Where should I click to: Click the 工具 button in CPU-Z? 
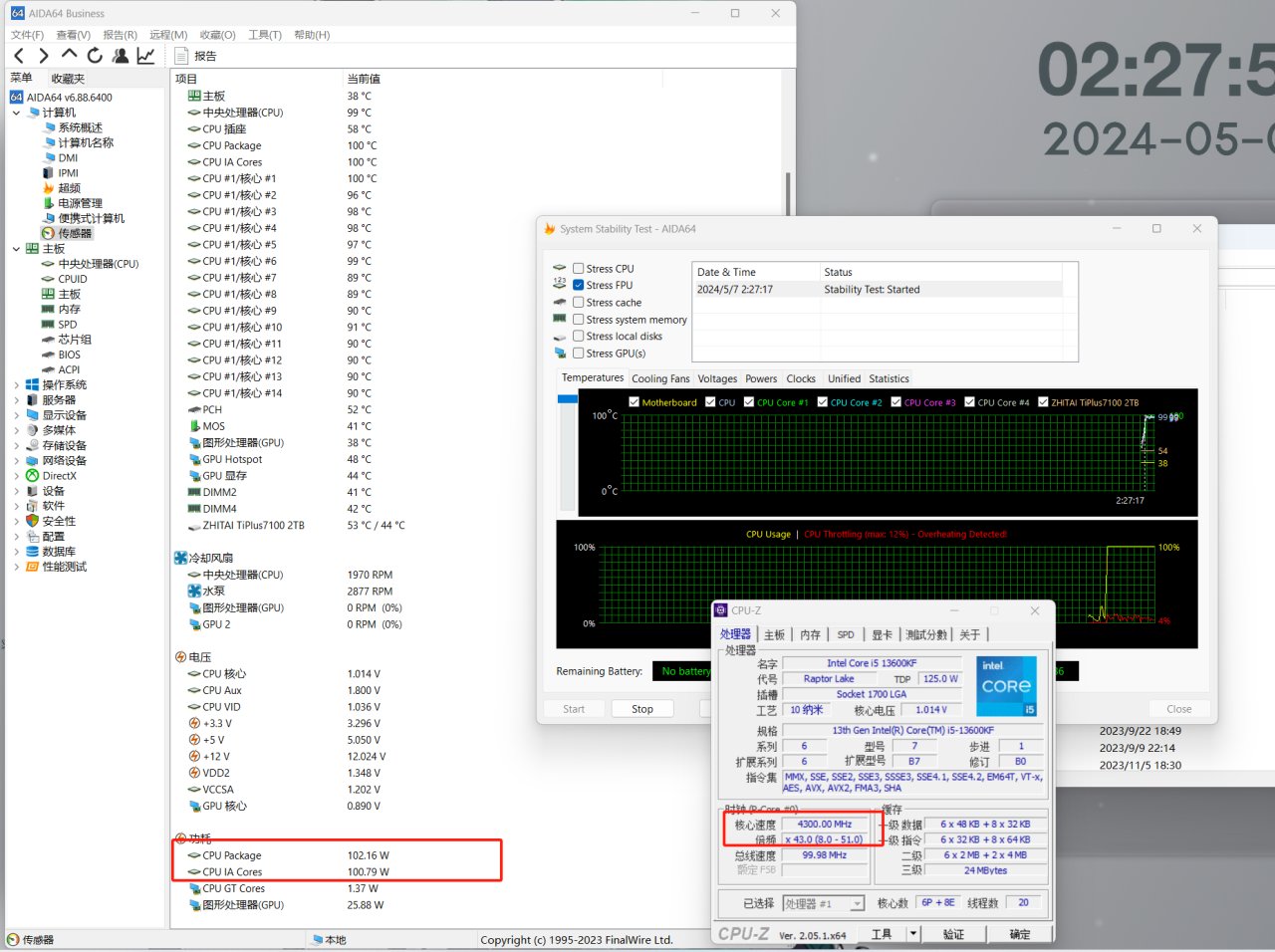click(882, 934)
